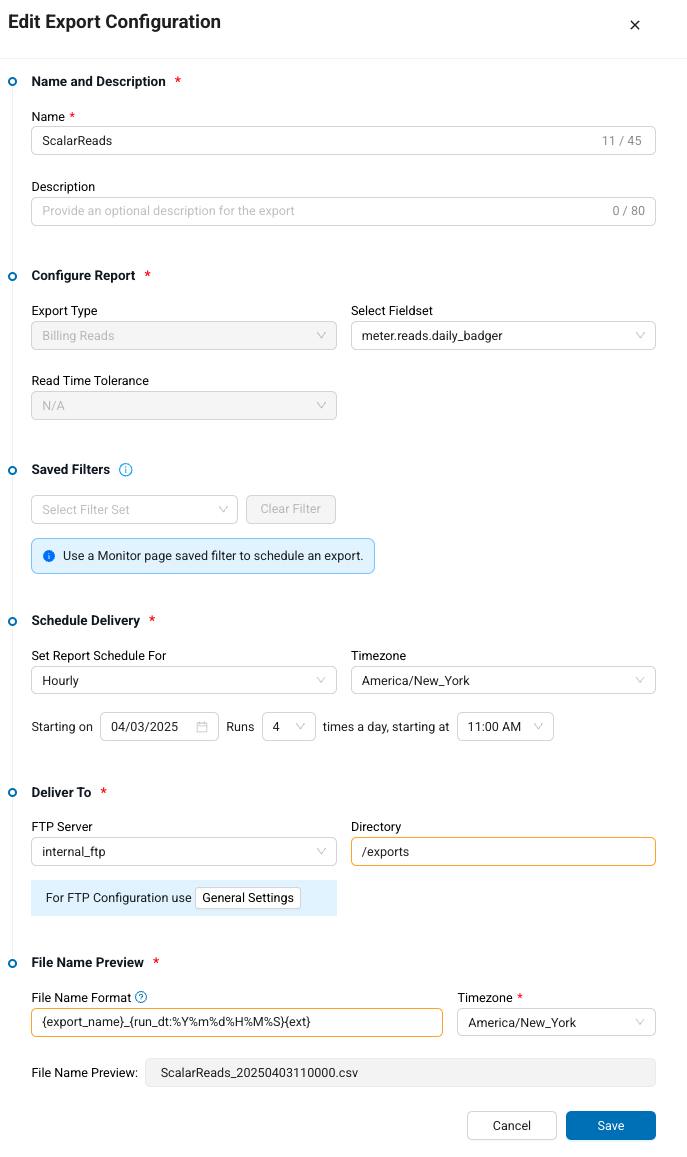687x1157 pixels.
Task: Open the Schedule Delivery Timezone dropdown
Action: click(503, 680)
